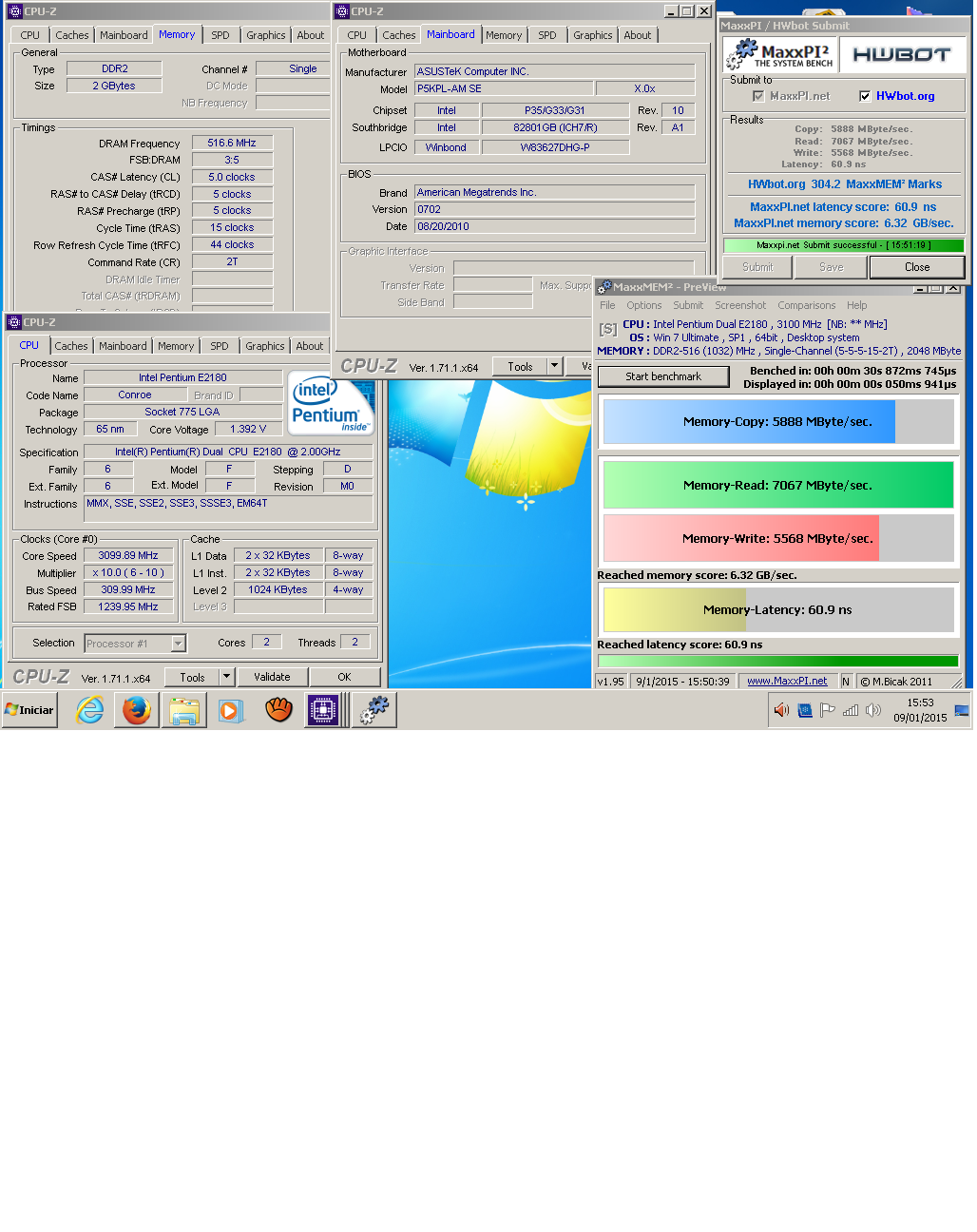The width and height of the screenshot is (977, 1232).
Task: Click the Memory-Write 5568 MByte/sec bar
Action: pos(778,538)
